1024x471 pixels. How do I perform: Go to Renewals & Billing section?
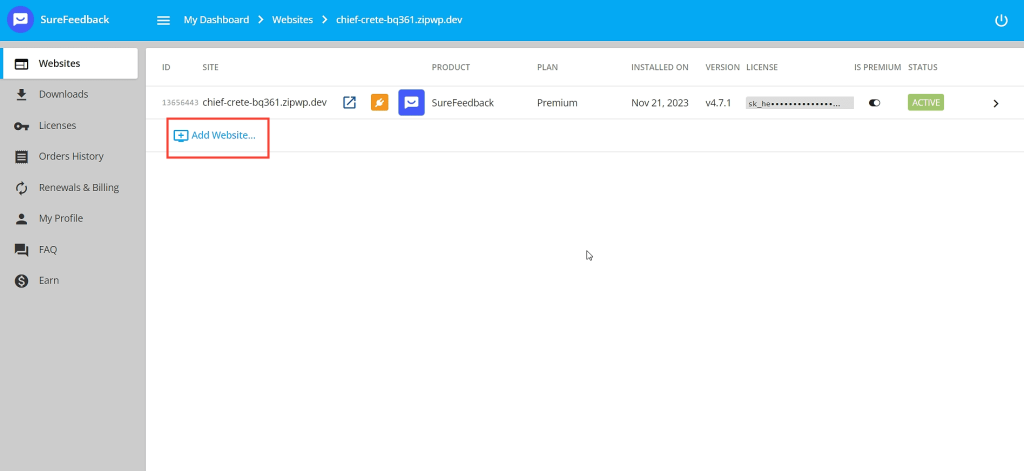78,187
